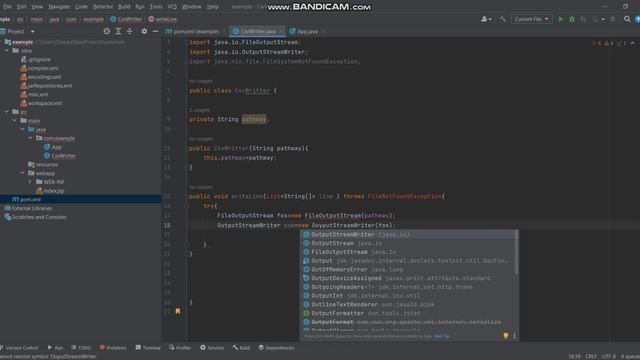The width and height of the screenshot is (640, 360).
Task: Open dropdown arrow beside user account icon
Action: [490, 19]
